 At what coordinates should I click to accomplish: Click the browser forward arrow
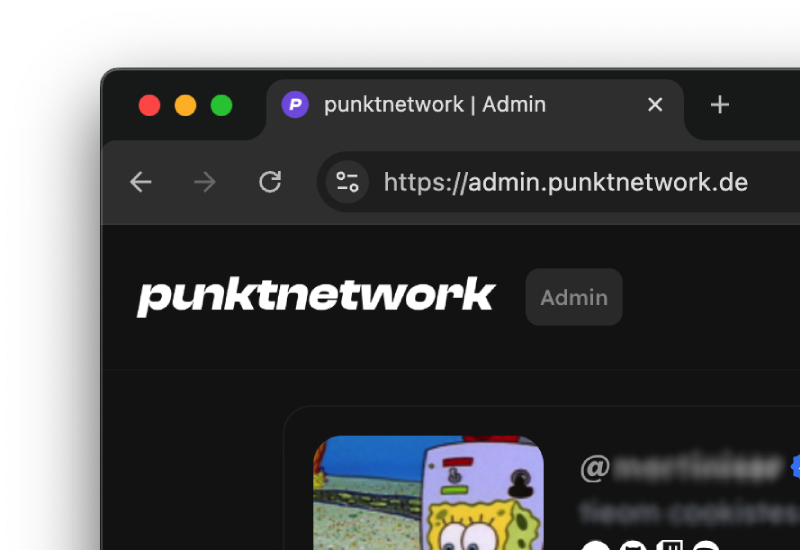(205, 182)
